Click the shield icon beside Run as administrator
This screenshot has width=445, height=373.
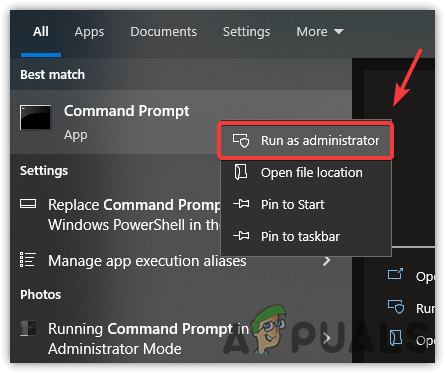[x=241, y=141]
